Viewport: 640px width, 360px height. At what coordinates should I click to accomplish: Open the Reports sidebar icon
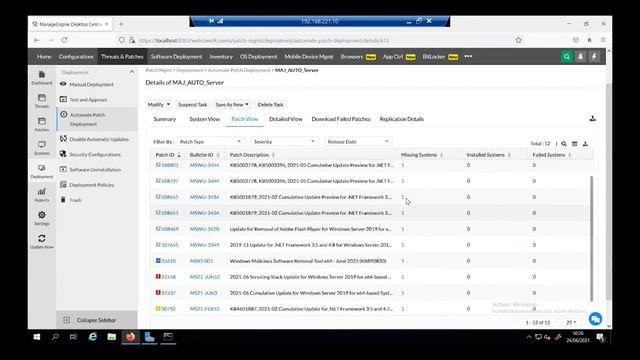[x=42, y=191]
